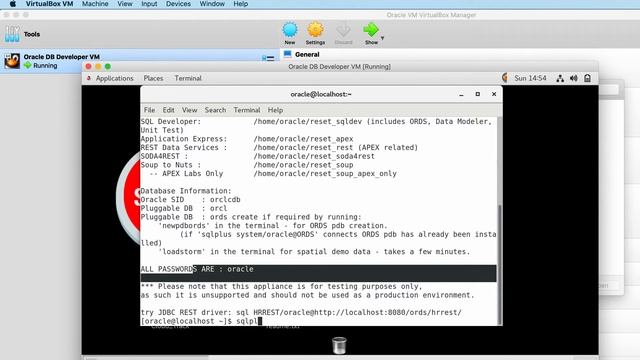Screen dimensions: 640x360
Task: Click the Sun 14:54 clock
Action: pyautogui.click(x=530, y=78)
